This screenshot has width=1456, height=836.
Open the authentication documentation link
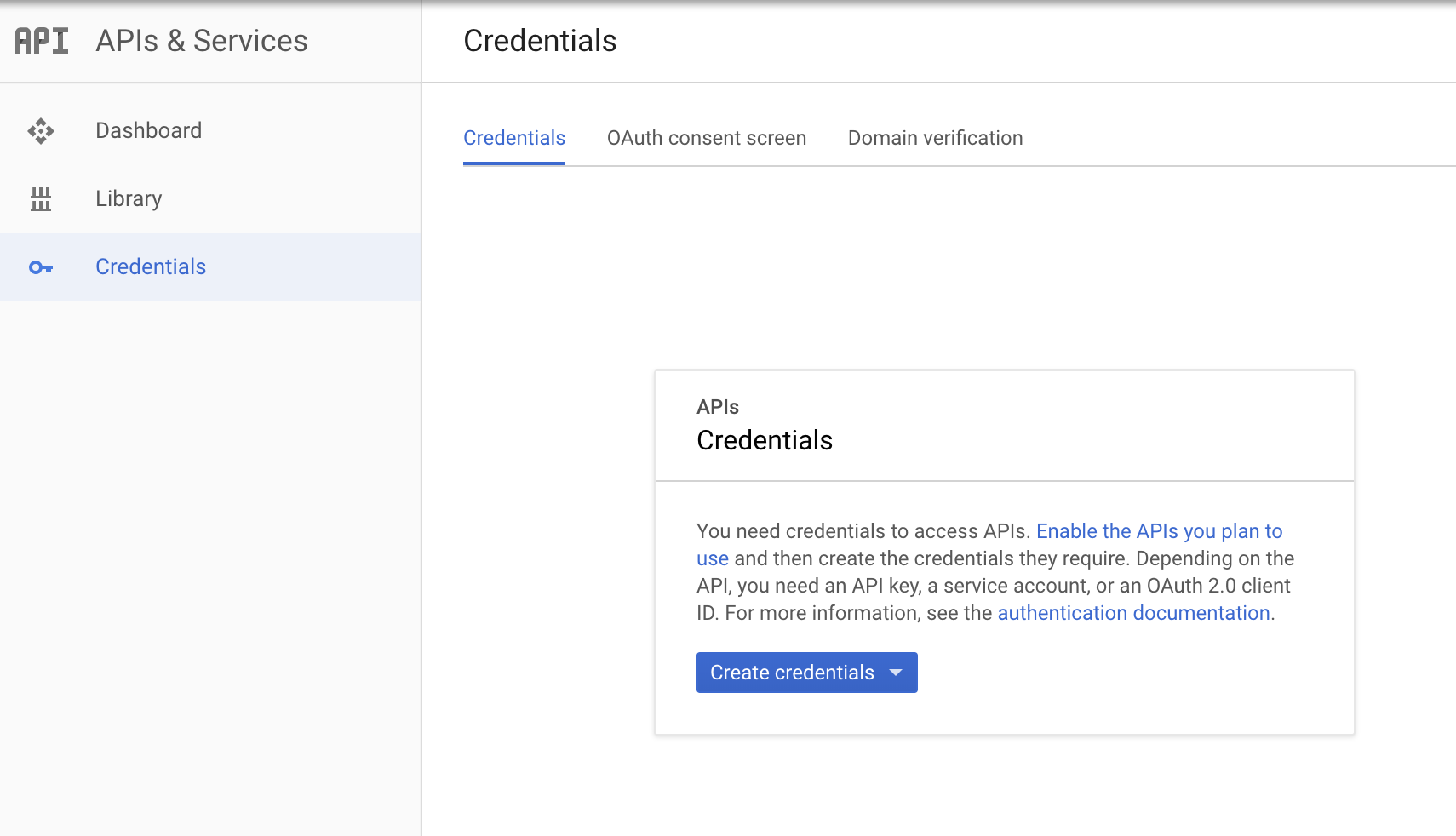[x=1133, y=613]
